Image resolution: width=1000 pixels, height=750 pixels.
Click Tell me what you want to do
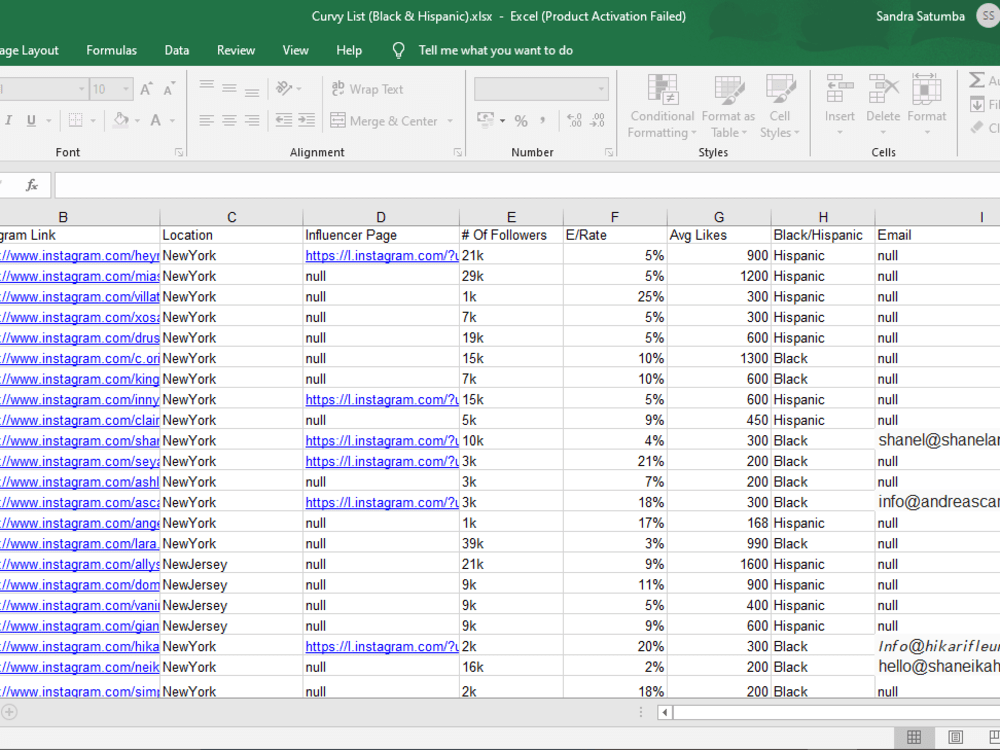click(x=496, y=50)
